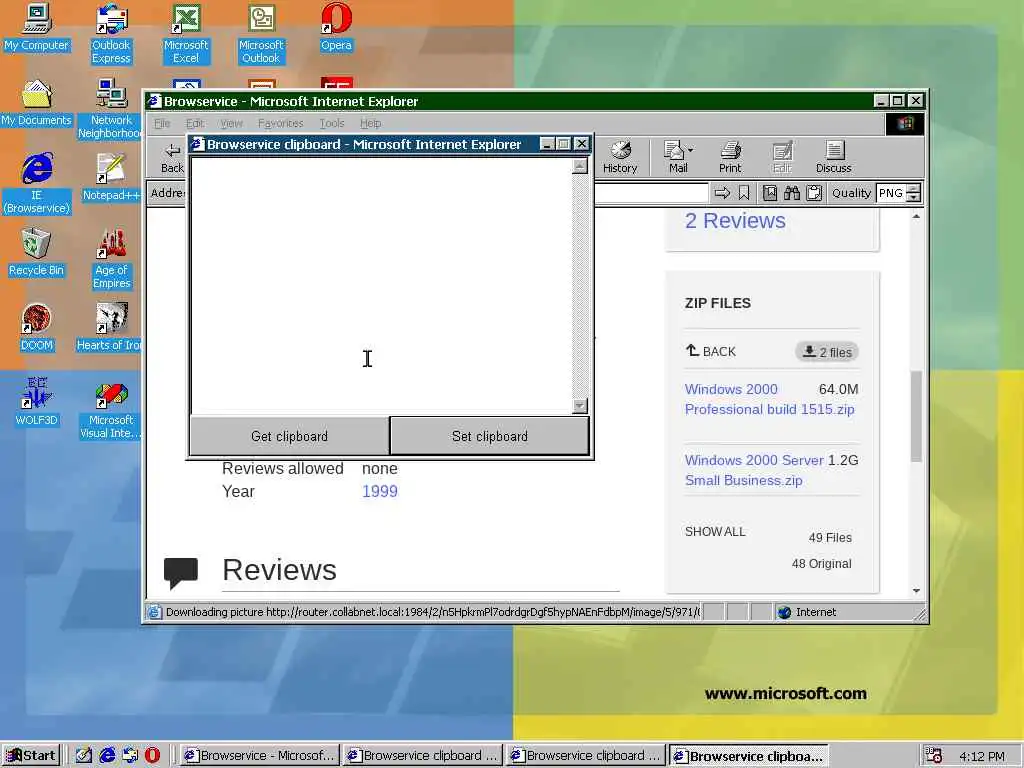This screenshot has height=768, width=1024.
Task: Select the Recycle Bin desktop icon
Action: tap(37, 253)
